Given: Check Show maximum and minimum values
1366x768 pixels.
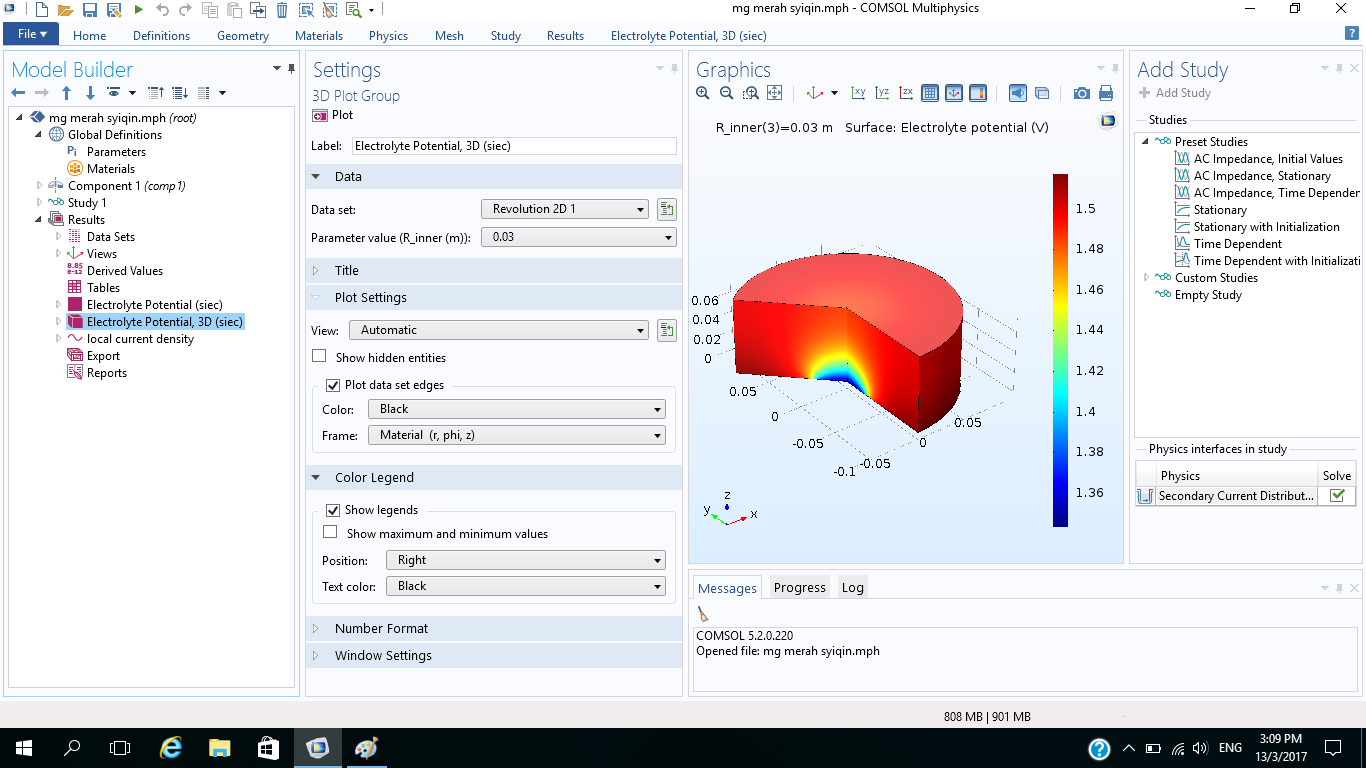Looking at the screenshot, I should [330, 533].
